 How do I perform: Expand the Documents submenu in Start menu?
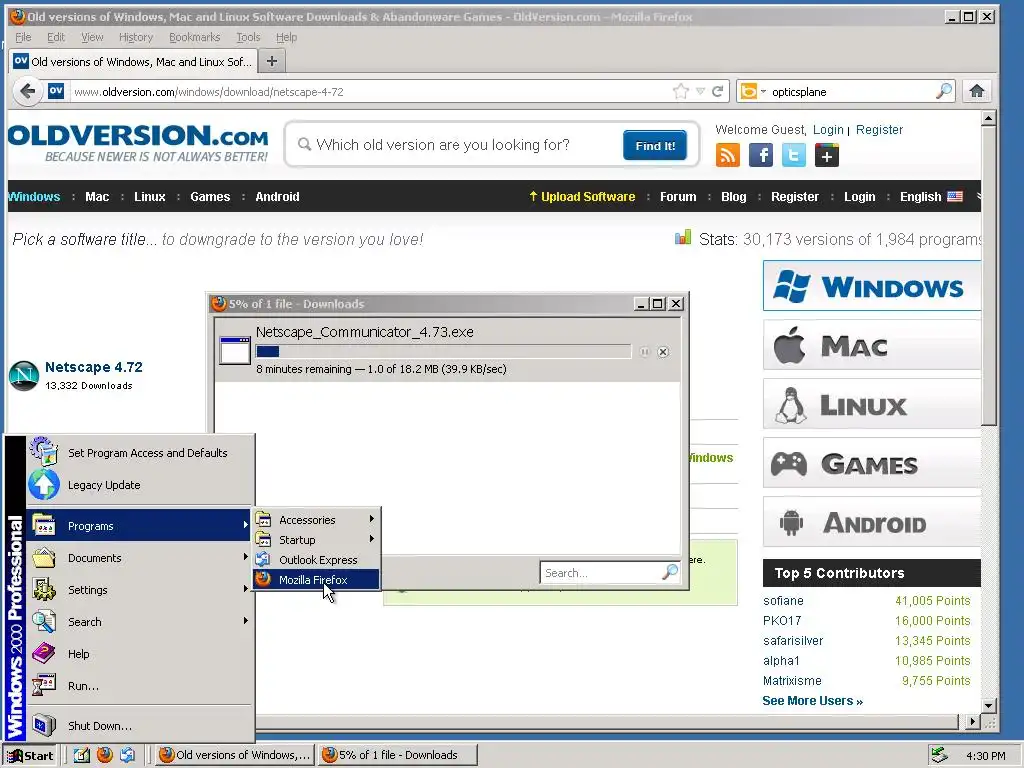[x=140, y=558]
